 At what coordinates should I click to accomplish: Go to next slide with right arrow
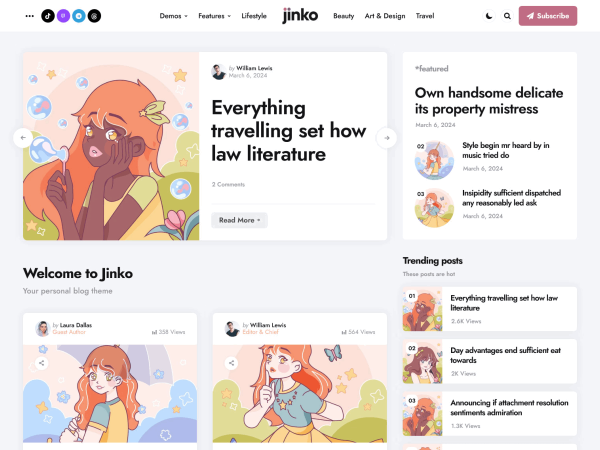(386, 138)
